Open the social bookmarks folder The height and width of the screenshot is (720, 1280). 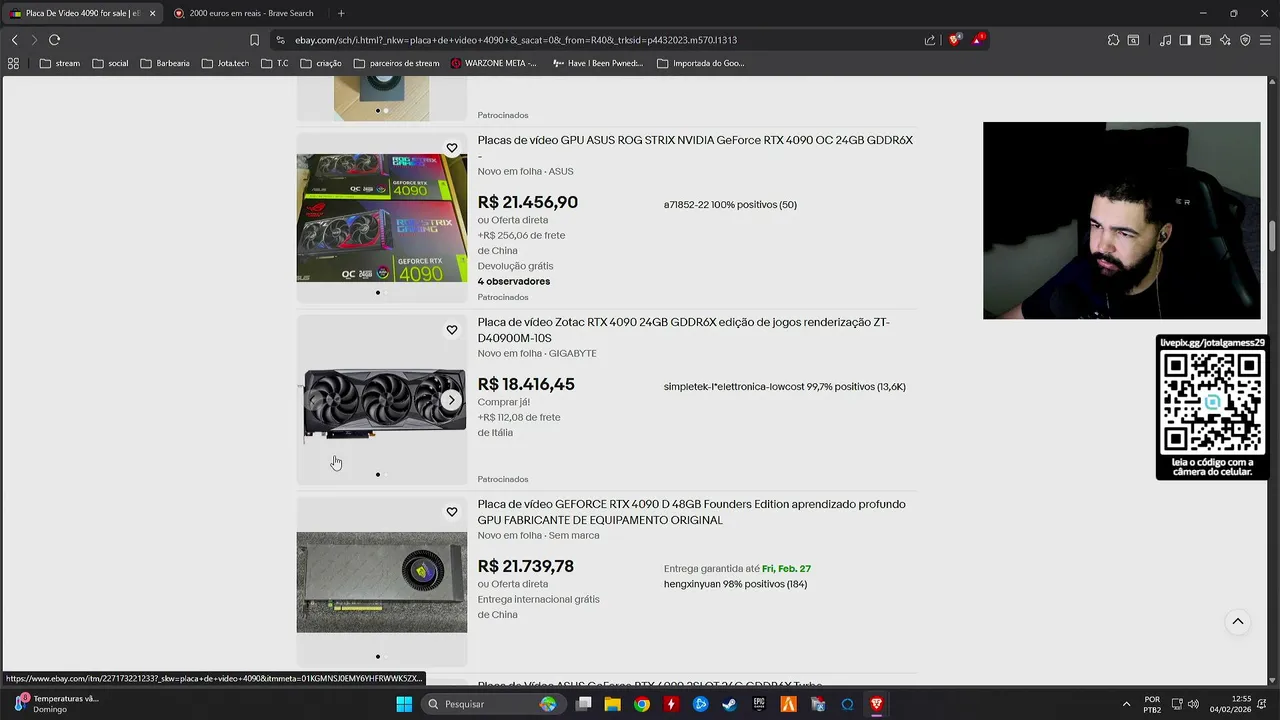click(110, 63)
